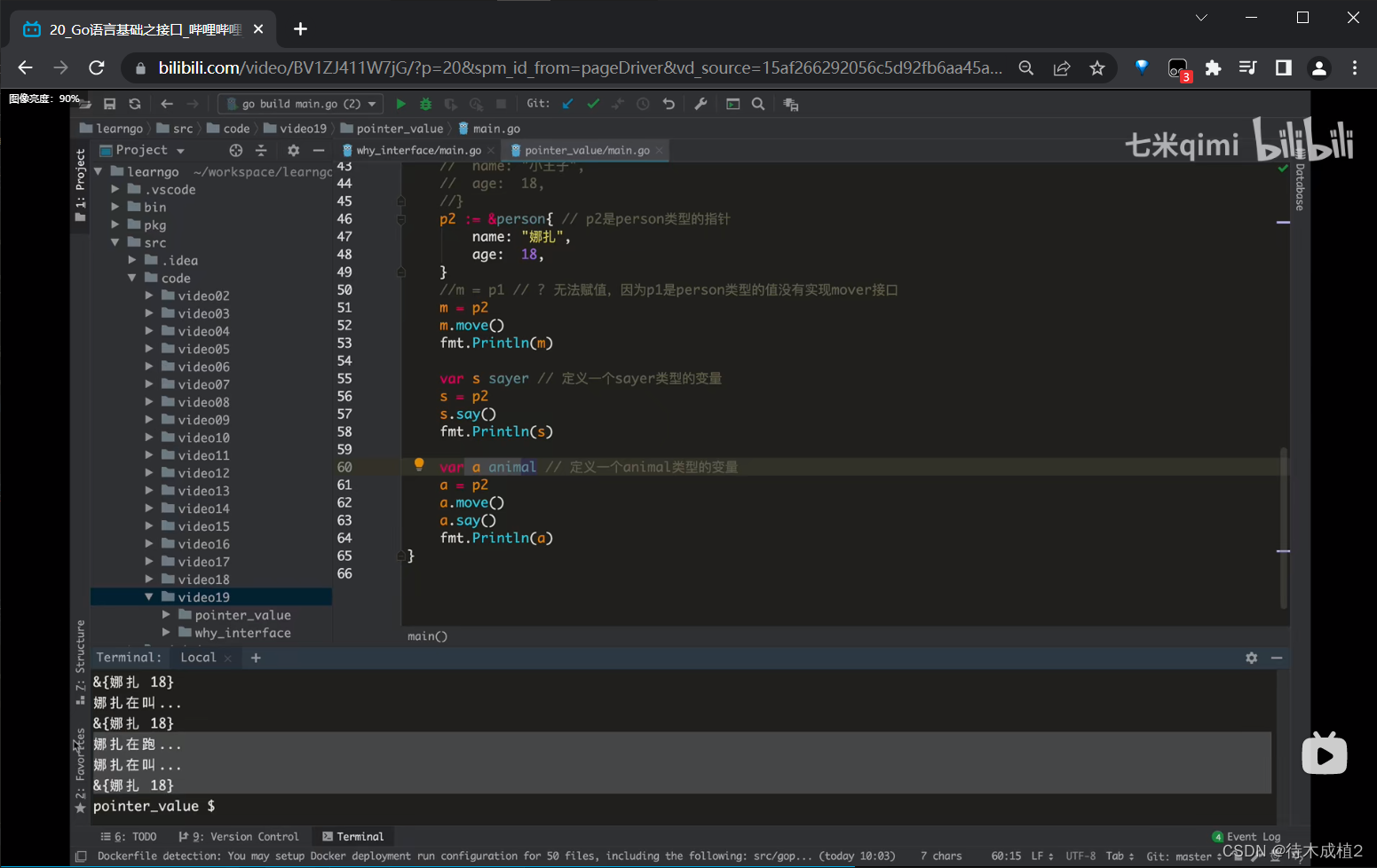The width and height of the screenshot is (1377, 868).
Task: Collapse the code folder
Action: pyautogui.click(x=132, y=278)
